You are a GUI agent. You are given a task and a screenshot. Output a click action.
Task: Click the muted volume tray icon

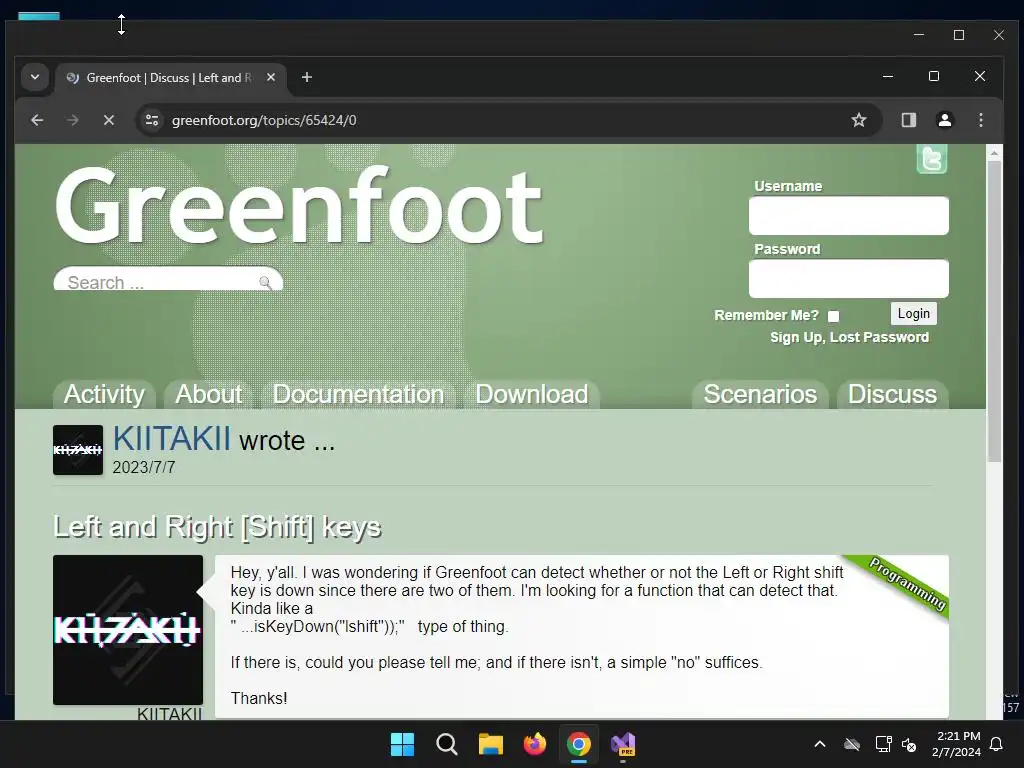[x=908, y=744]
